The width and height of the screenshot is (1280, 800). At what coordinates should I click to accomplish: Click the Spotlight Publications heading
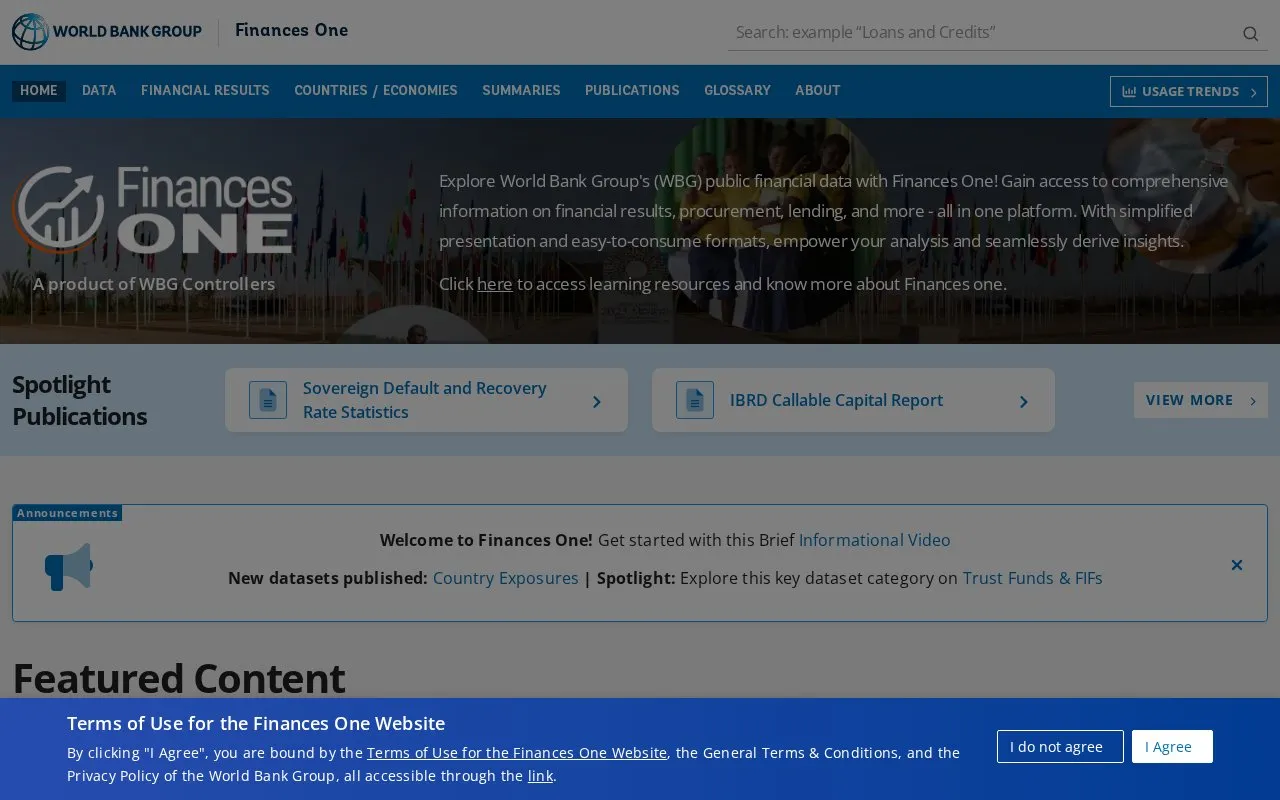point(80,400)
